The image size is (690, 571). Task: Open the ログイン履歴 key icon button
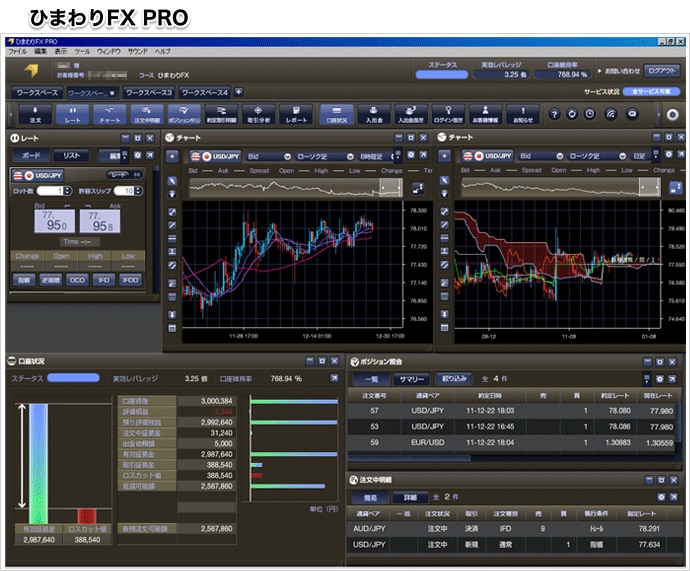(448, 114)
